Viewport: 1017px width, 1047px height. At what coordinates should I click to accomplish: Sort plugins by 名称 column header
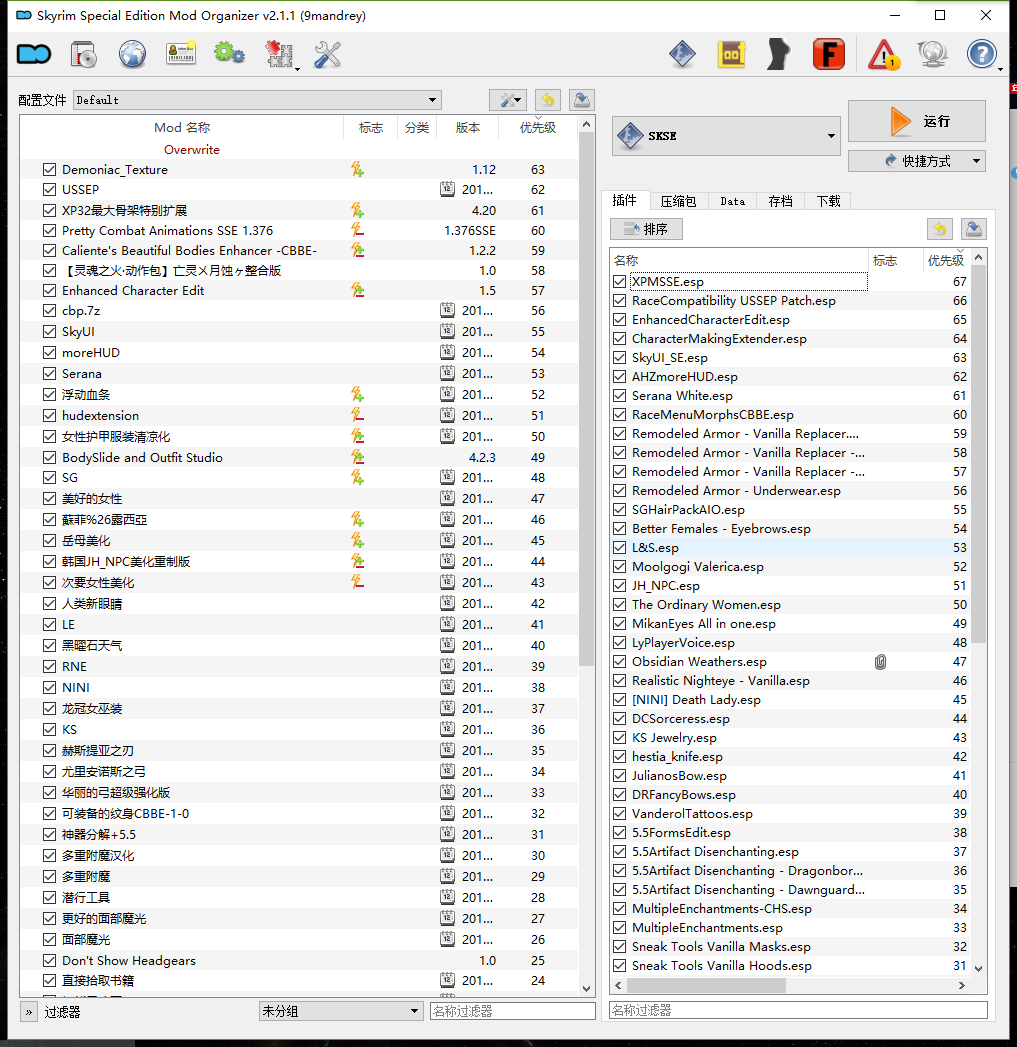click(x=739, y=260)
